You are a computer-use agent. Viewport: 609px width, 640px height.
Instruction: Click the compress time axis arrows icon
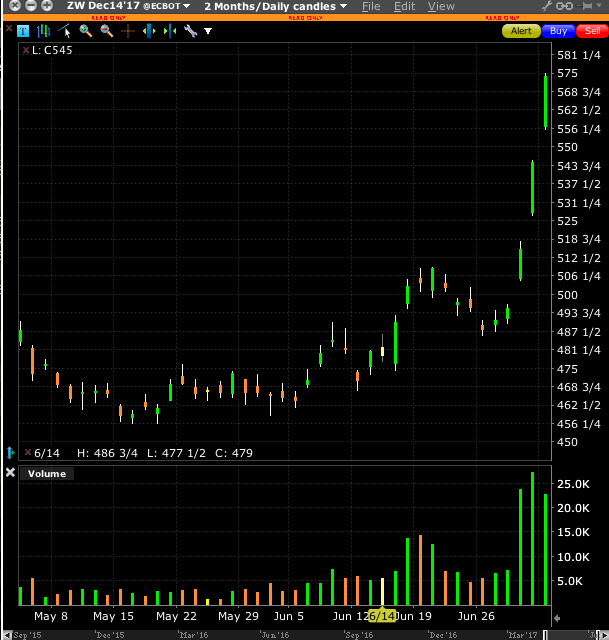point(168,31)
